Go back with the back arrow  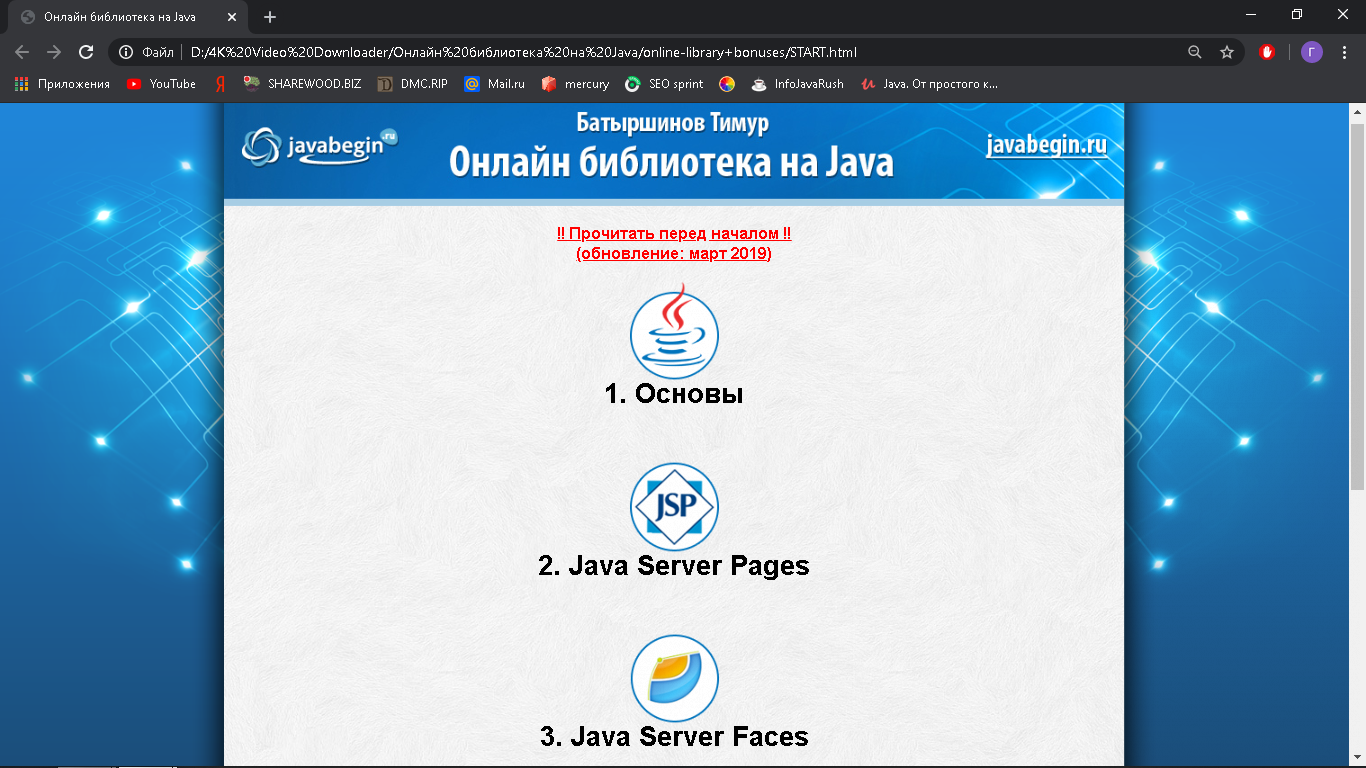(22, 52)
